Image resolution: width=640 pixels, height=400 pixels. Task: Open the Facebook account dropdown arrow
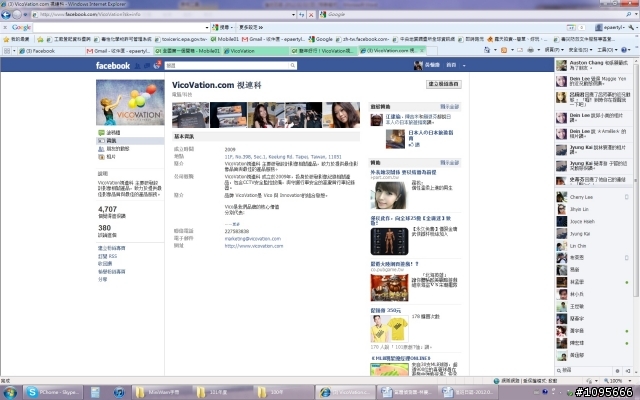[464, 65]
